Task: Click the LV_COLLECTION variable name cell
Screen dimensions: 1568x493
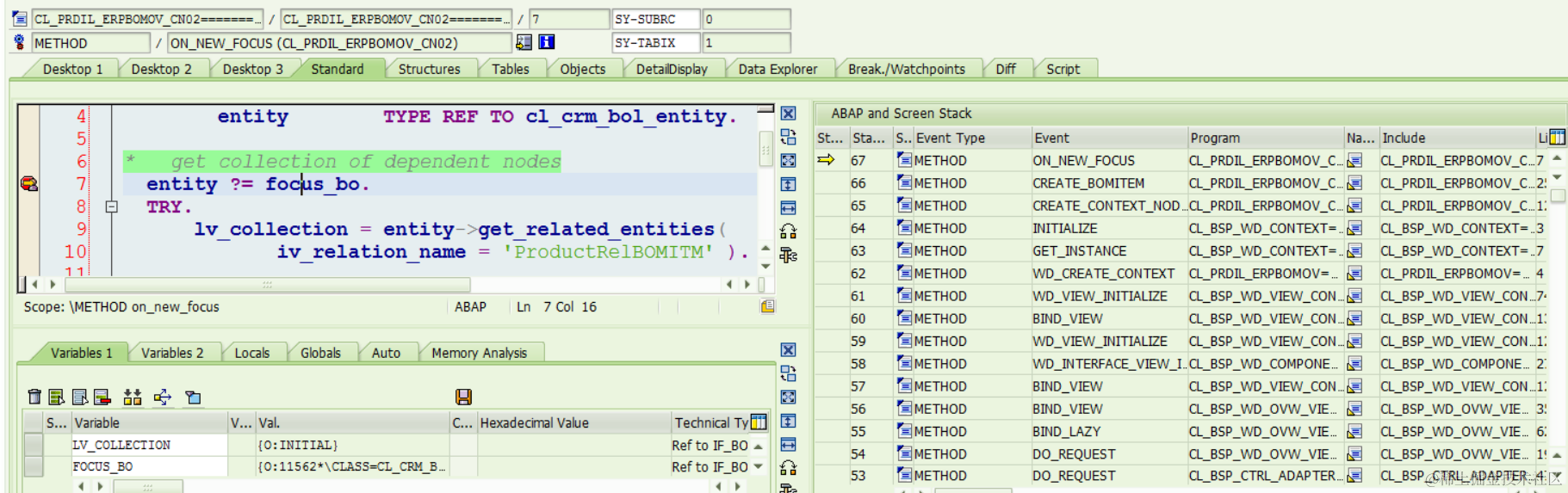Action: coord(148,445)
